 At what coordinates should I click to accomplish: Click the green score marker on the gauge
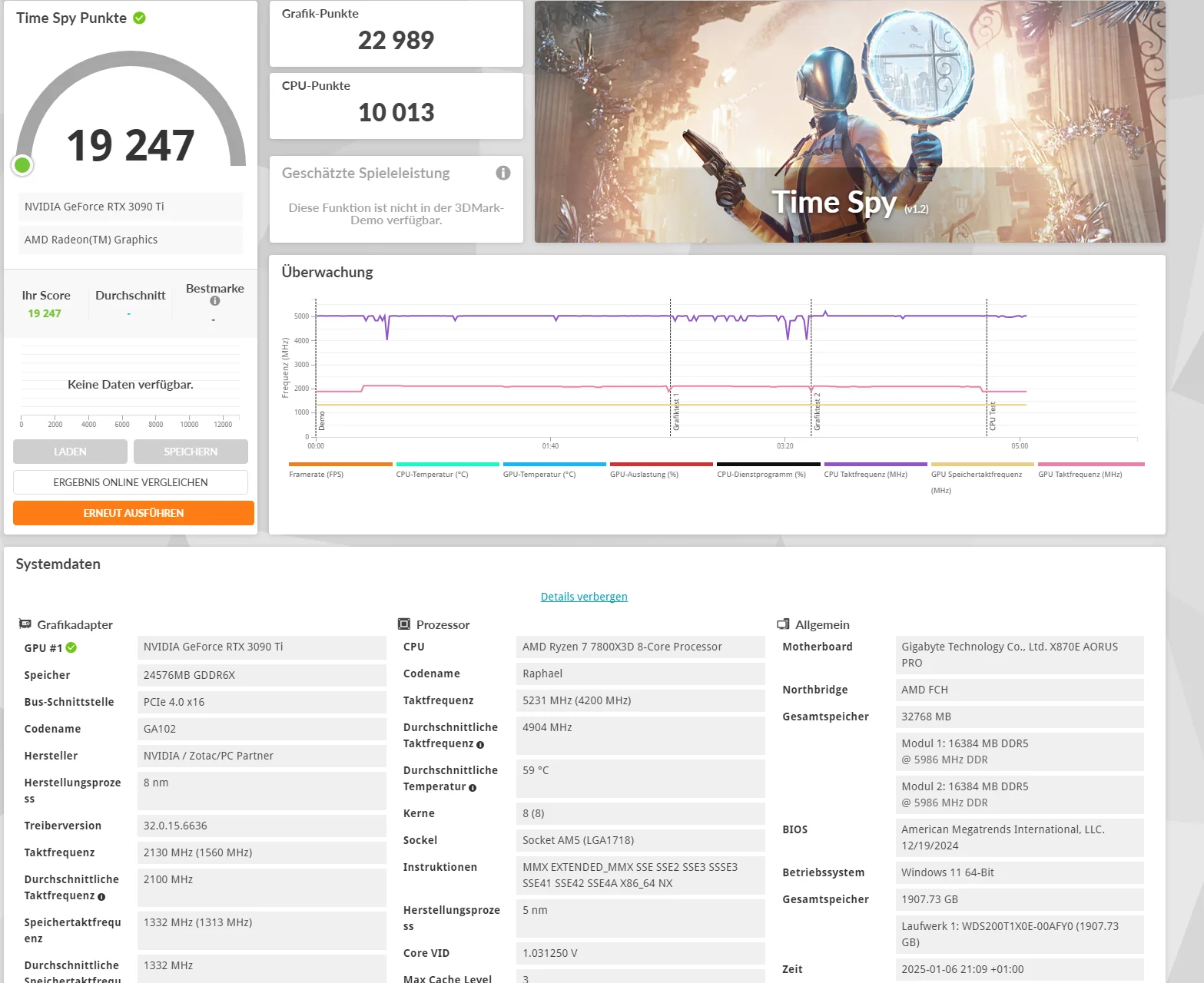(22, 164)
